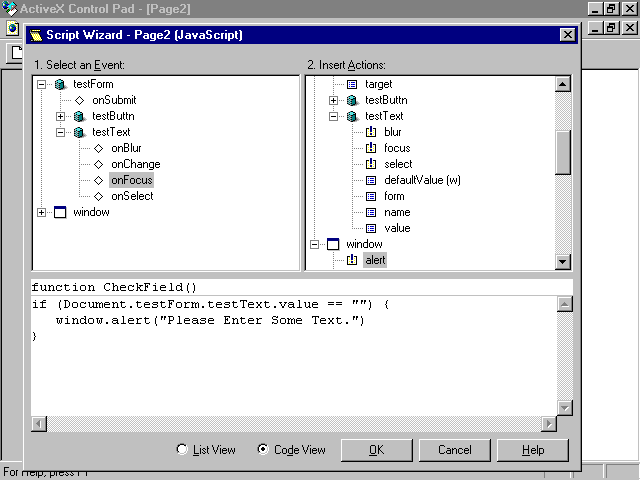Screen dimensions: 640x480
Task: Select the onChange event item
Action: point(135,164)
